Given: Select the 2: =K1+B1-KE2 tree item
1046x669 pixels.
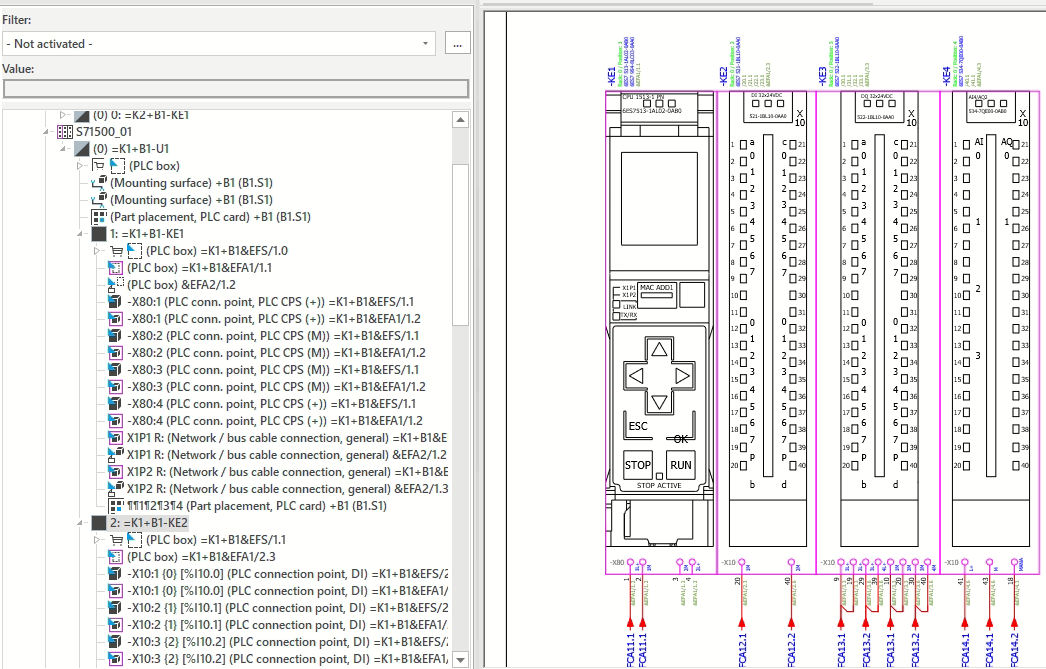Looking at the screenshot, I should click(x=148, y=522).
